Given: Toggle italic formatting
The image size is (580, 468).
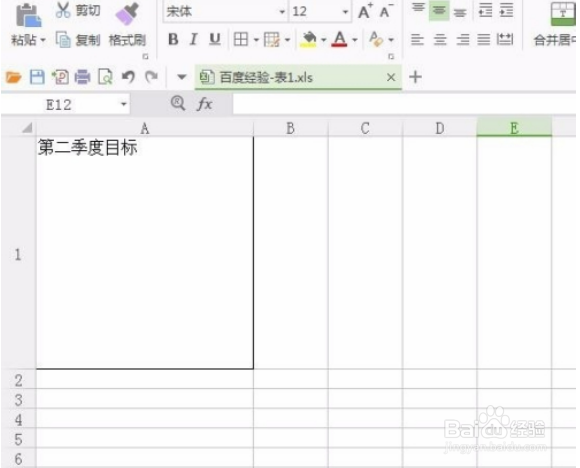Looking at the screenshot, I should [193, 39].
